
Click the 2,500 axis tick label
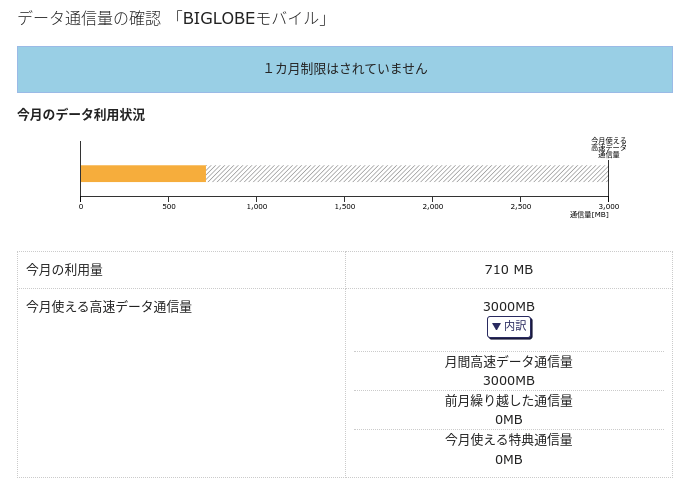pos(521,207)
